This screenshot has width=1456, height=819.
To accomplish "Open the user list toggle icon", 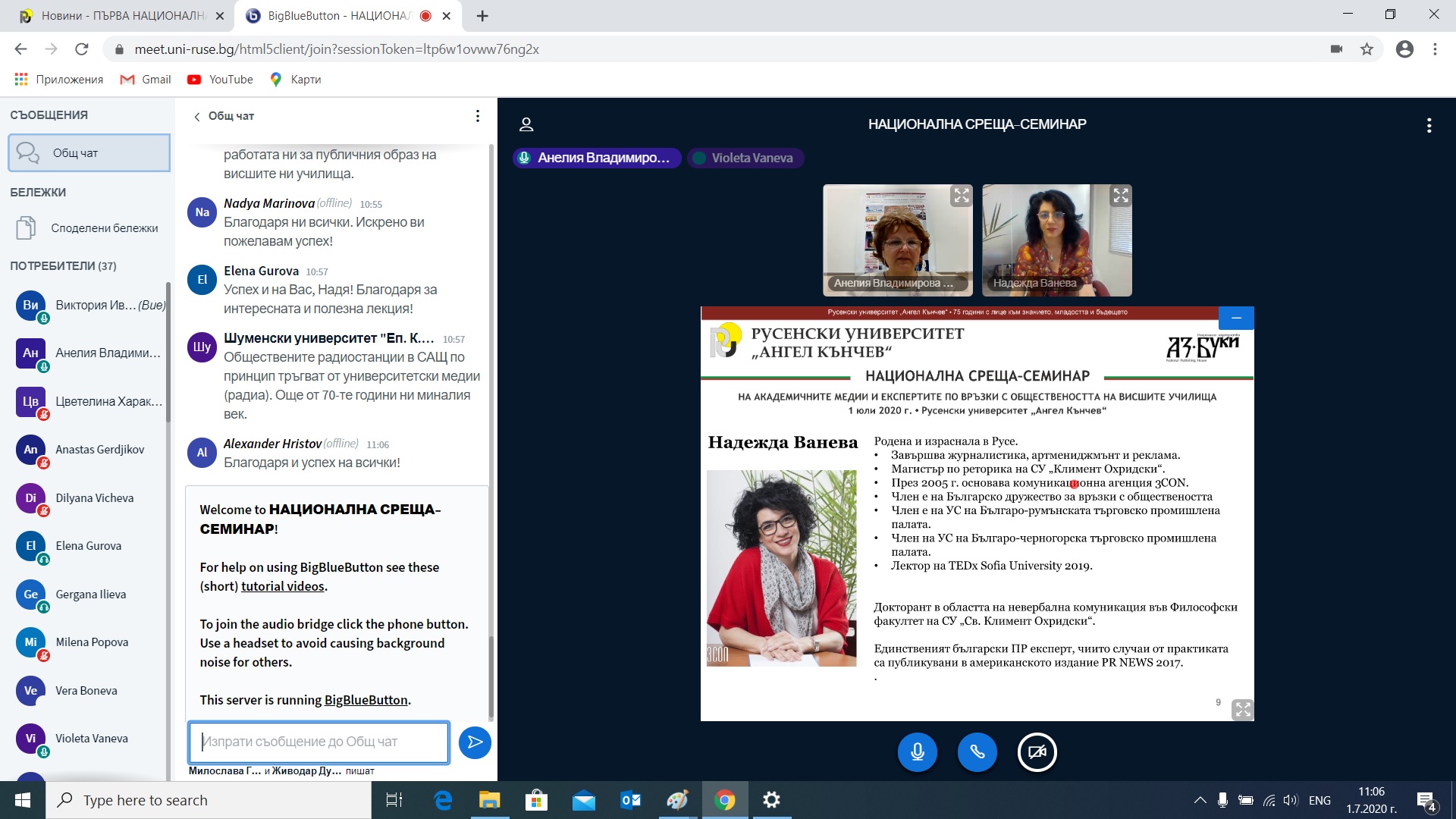I will 526,124.
